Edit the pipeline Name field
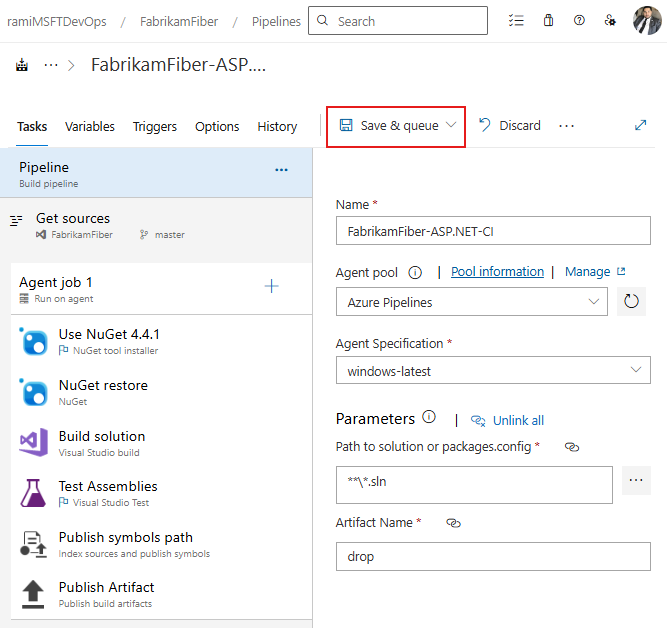667x628 pixels. click(x=493, y=231)
